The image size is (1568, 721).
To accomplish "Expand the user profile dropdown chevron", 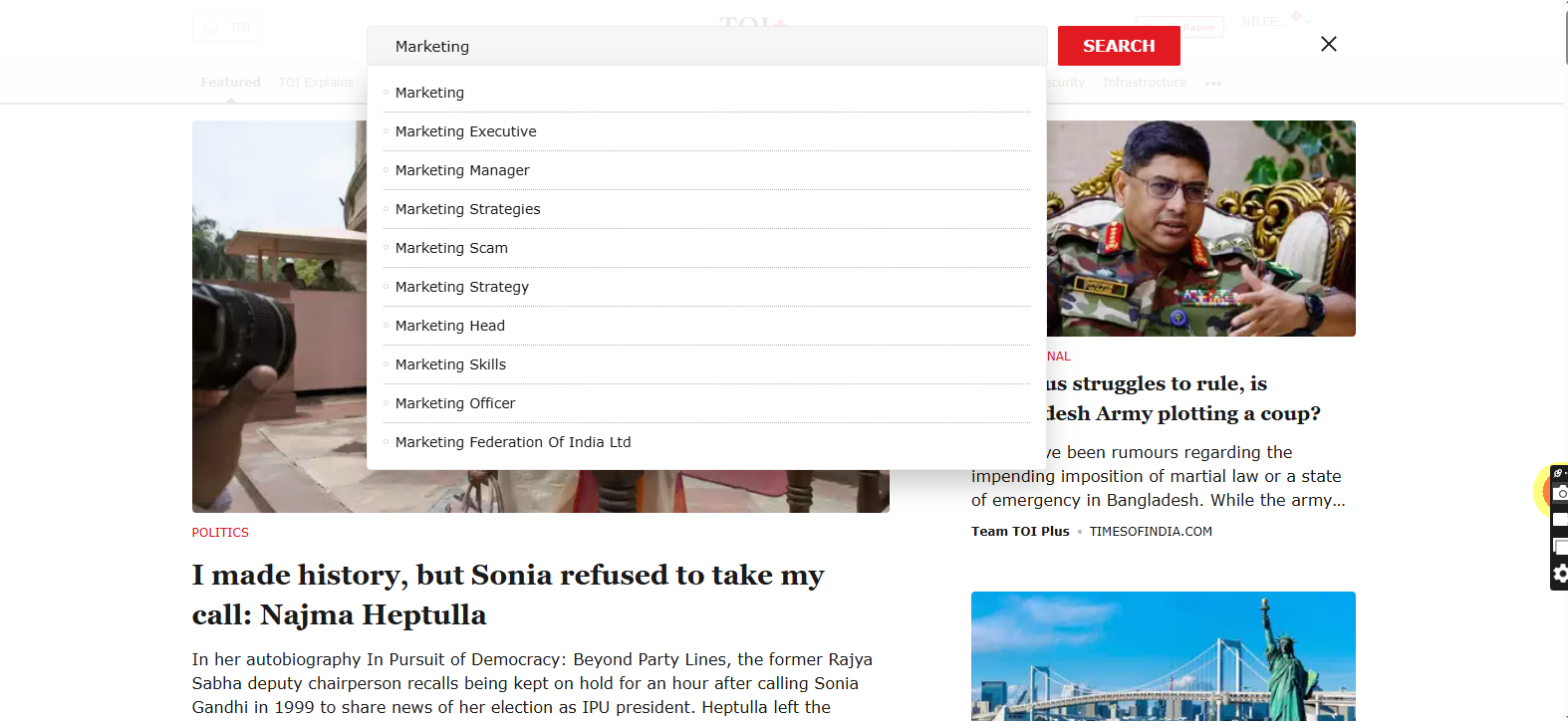I will coord(1307,22).
